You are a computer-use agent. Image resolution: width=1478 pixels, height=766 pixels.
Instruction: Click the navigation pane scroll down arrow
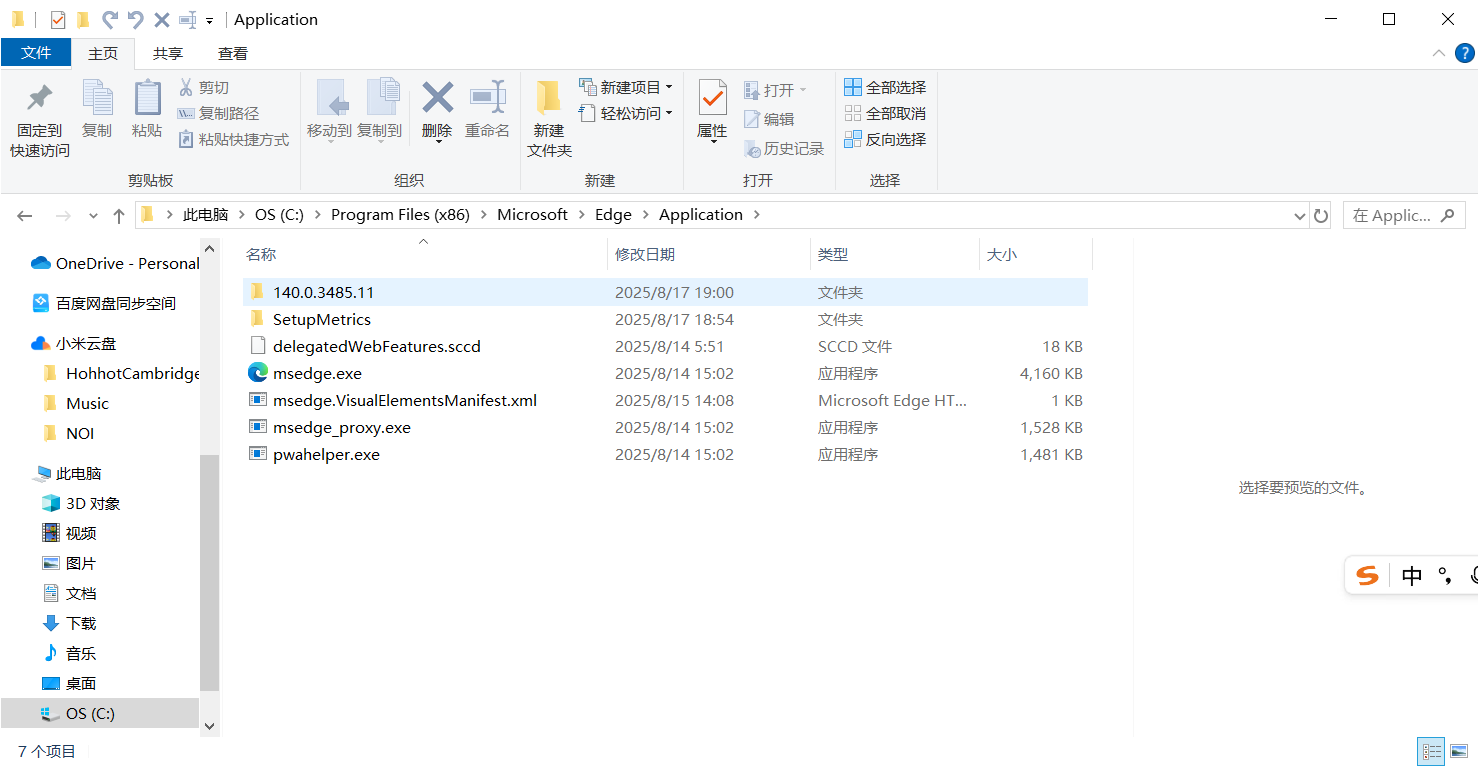pyautogui.click(x=209, y=727)
